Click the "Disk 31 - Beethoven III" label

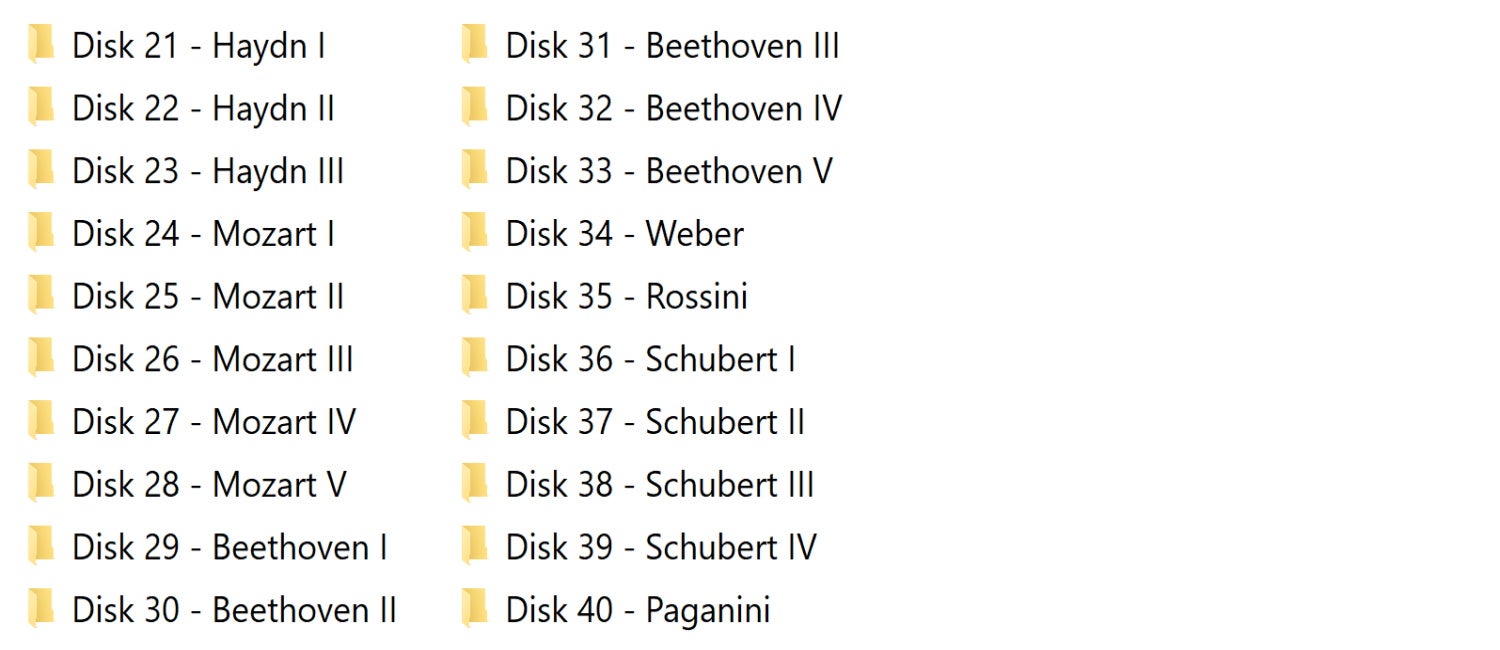tap(672, 46)
